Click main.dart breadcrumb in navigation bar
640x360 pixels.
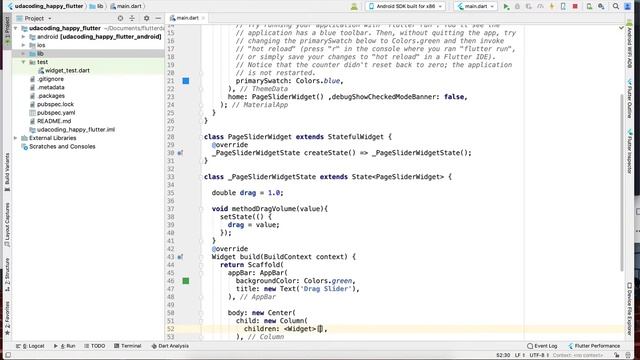[126, 6]
